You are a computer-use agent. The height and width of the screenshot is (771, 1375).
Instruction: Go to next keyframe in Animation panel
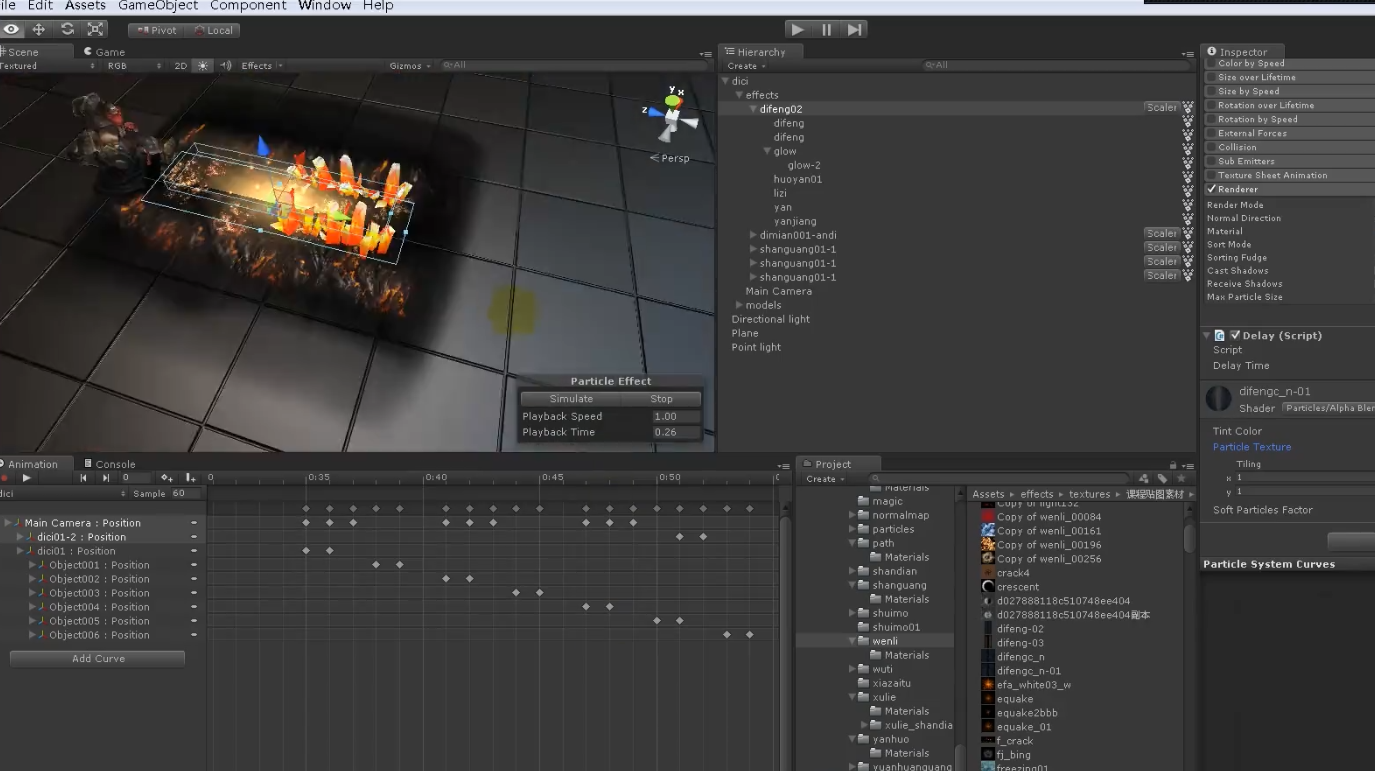pyautogui.click(x=106, y=478)
